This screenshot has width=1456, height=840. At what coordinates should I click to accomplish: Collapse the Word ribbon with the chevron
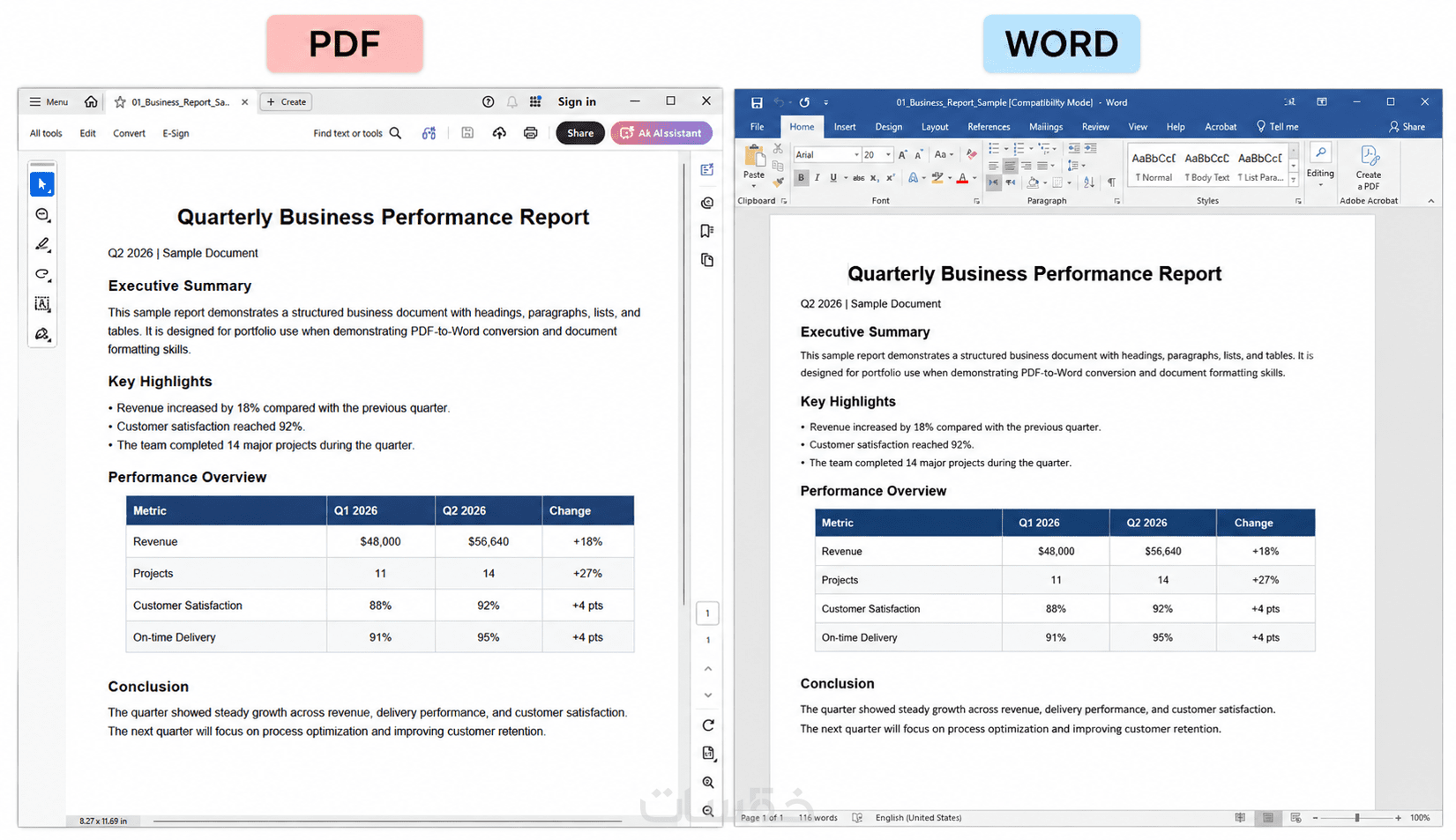[1430, 201]
